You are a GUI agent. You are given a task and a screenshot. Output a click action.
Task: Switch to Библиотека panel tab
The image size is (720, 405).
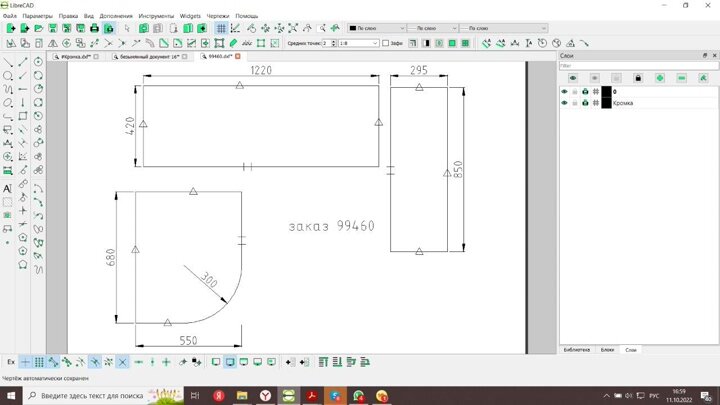click(x=577, y=350)
